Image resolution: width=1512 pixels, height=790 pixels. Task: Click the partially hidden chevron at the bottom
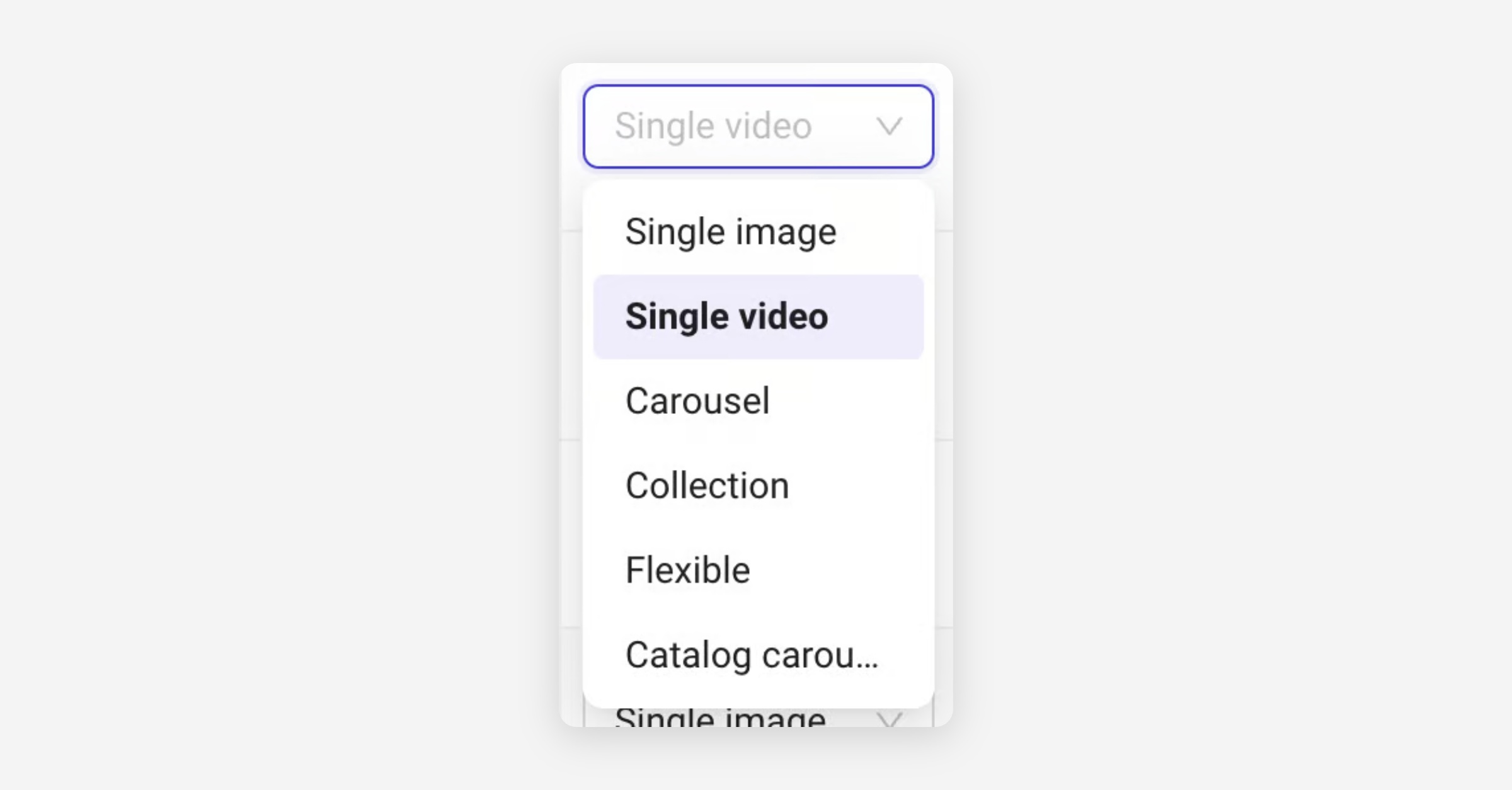pyautogui.click(x=890, y=719)
